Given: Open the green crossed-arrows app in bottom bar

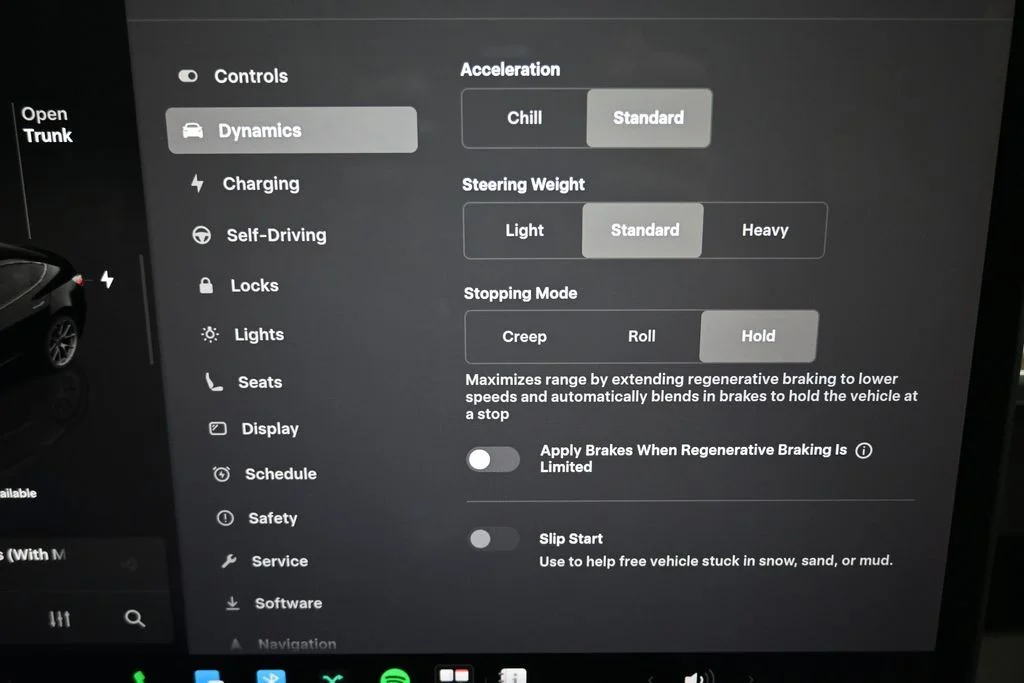Looking at the screenshot, I should (332, 678).
